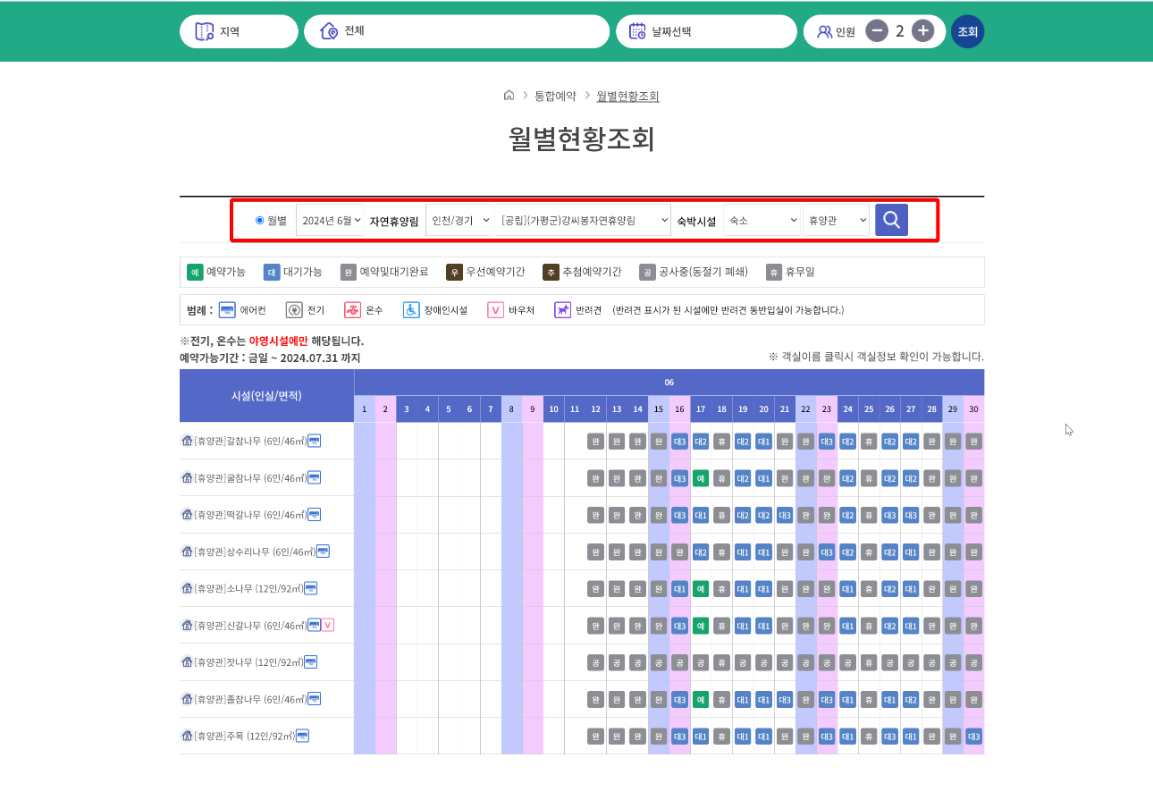Screen dimensions: 1153x800
Task: Click the 전기 electricity icon in the legend
Action: [x=292, y=309]
